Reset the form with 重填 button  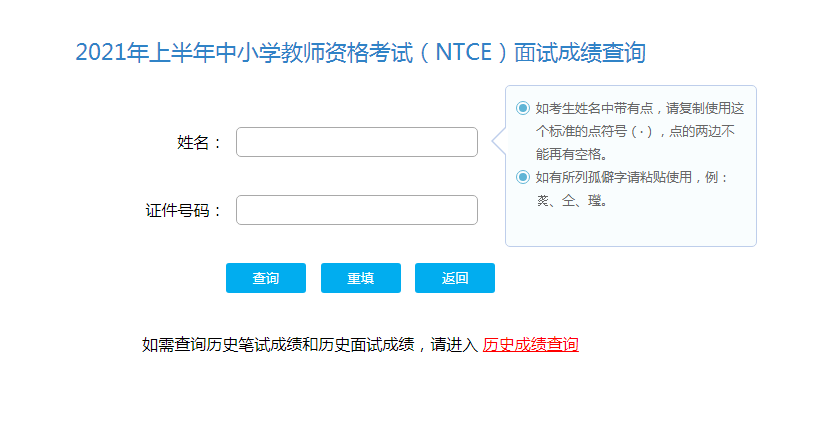coord(360,278)
